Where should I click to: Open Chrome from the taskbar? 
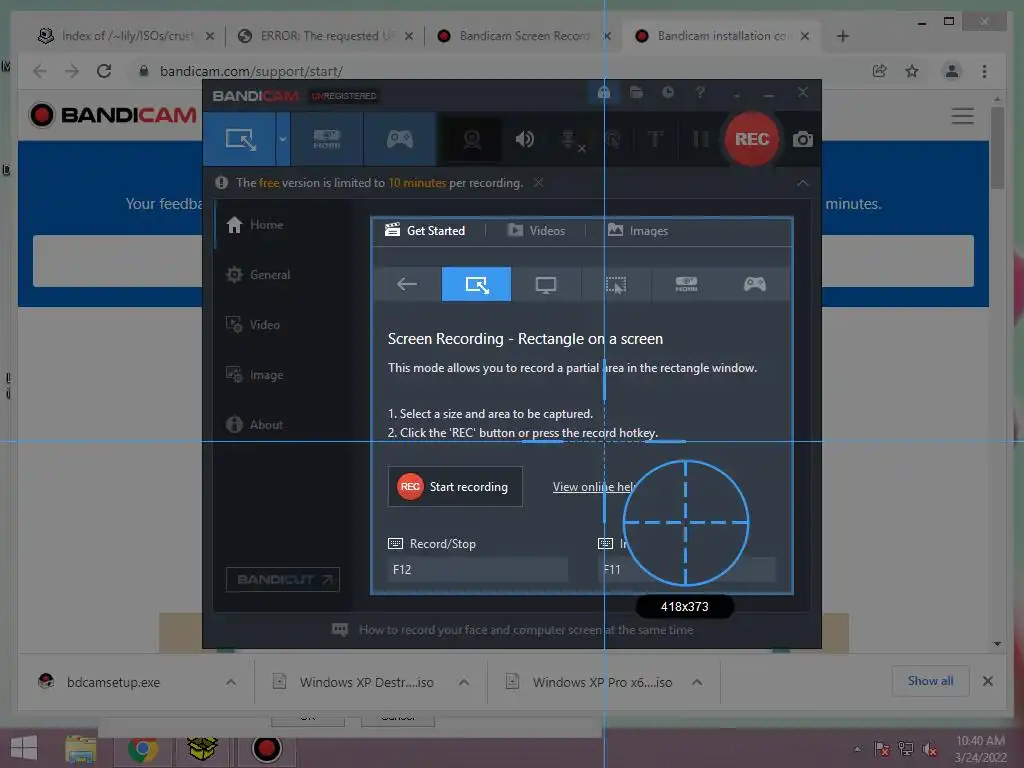(142, 749)
